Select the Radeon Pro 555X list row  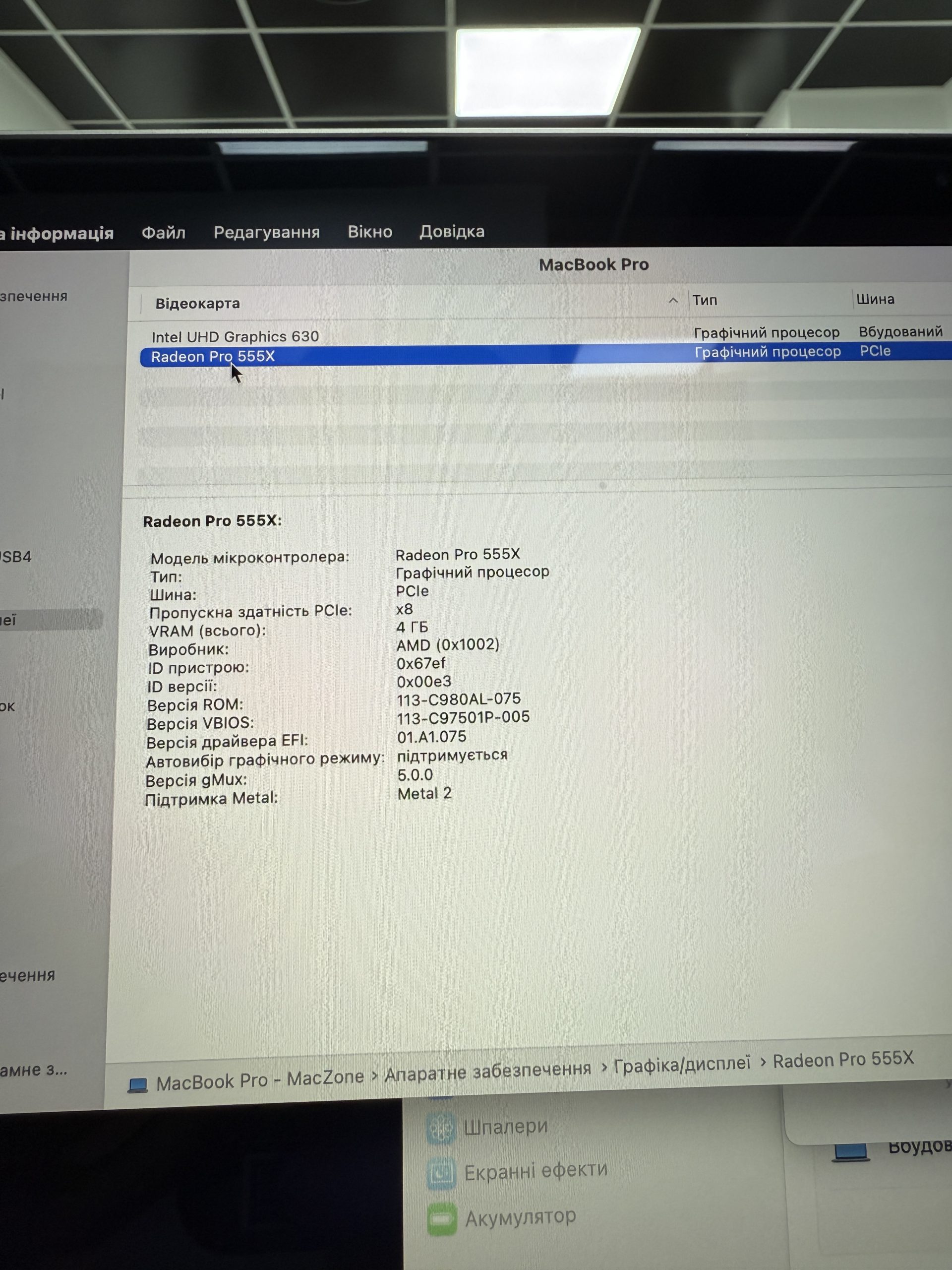point(545,355)
